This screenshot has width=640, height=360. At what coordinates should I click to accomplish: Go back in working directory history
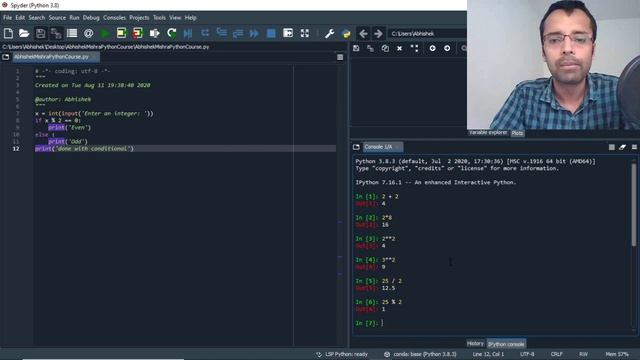(x=363, y=33)
